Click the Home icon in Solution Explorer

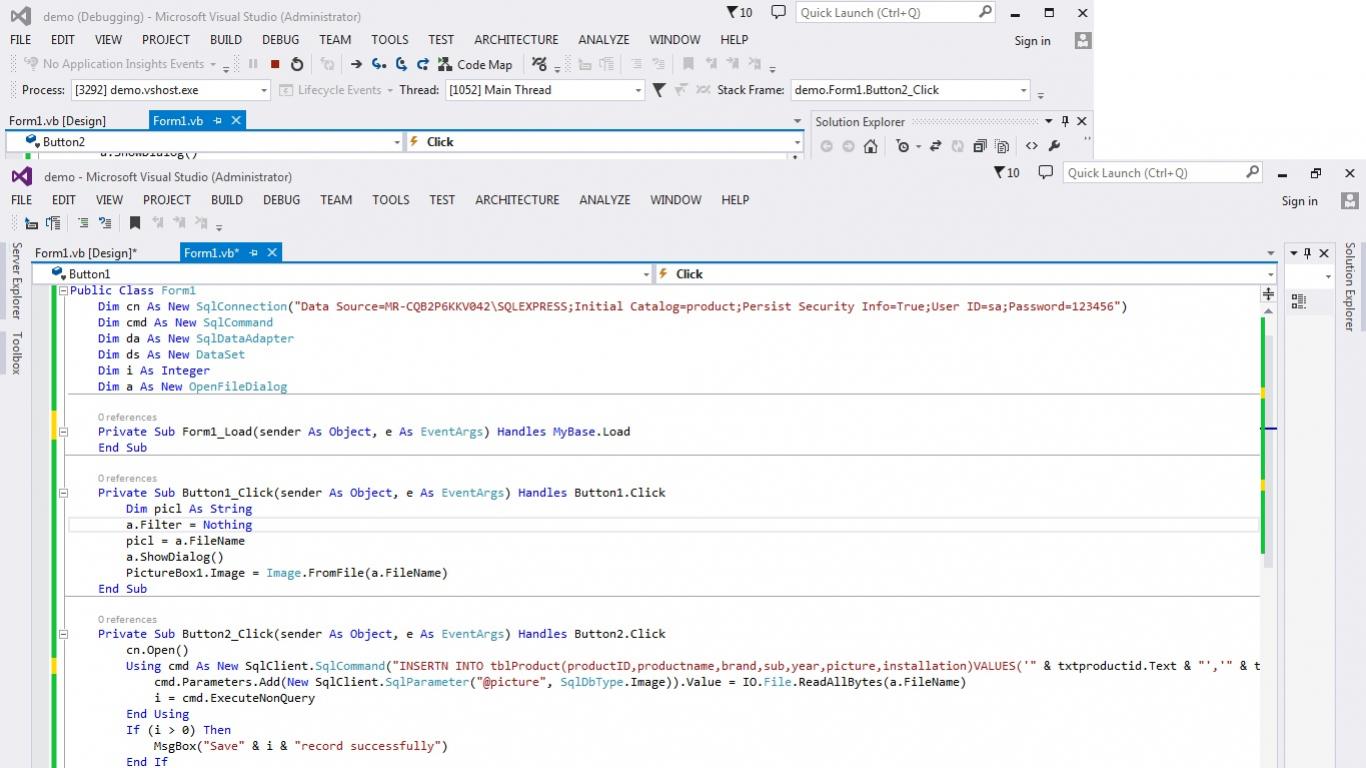(x=871, y=146)
